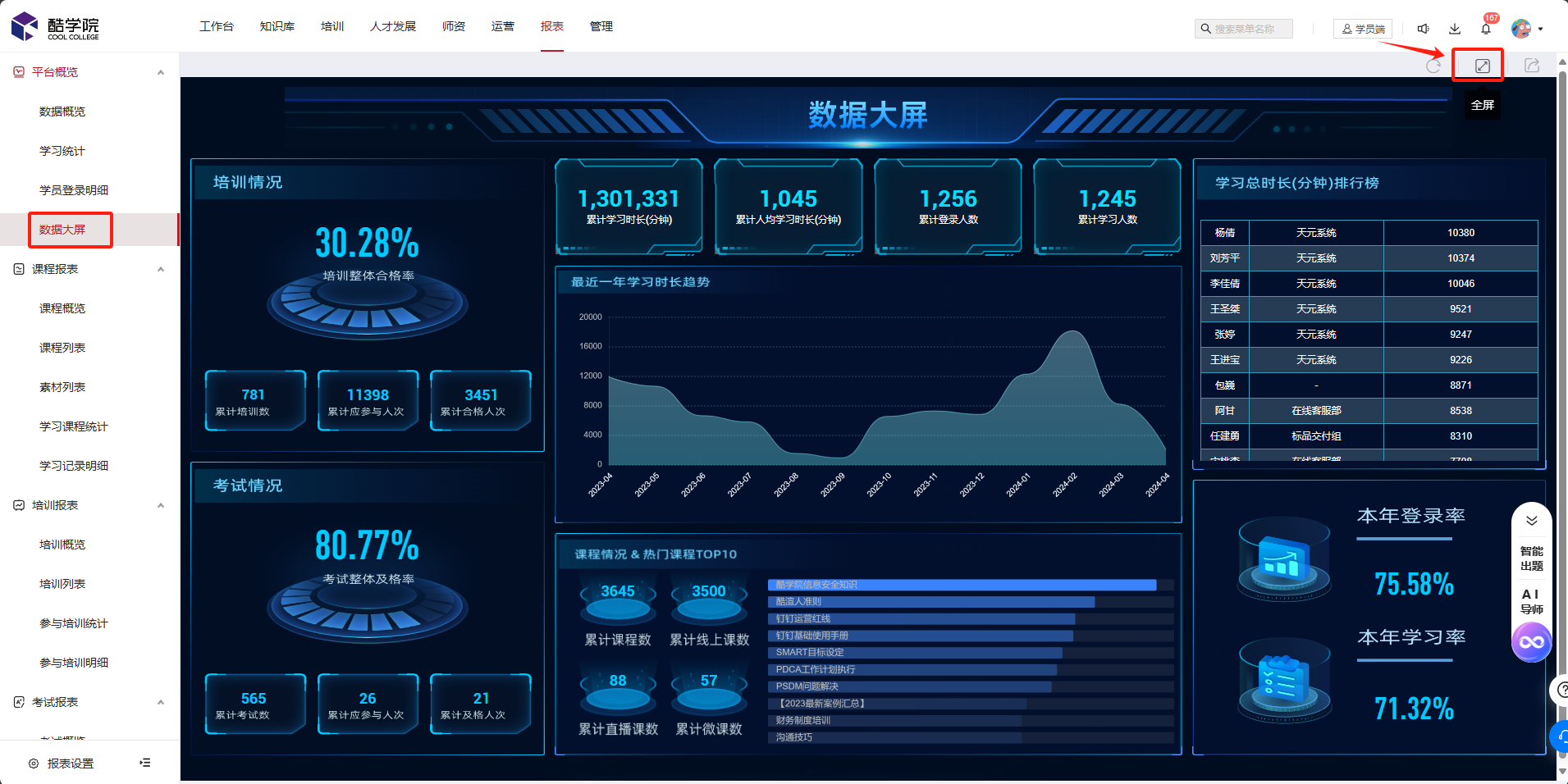Collapse the floating assistant panel chevron
The height and width of the screenshot is (784, 1568).
point(1531,520)
